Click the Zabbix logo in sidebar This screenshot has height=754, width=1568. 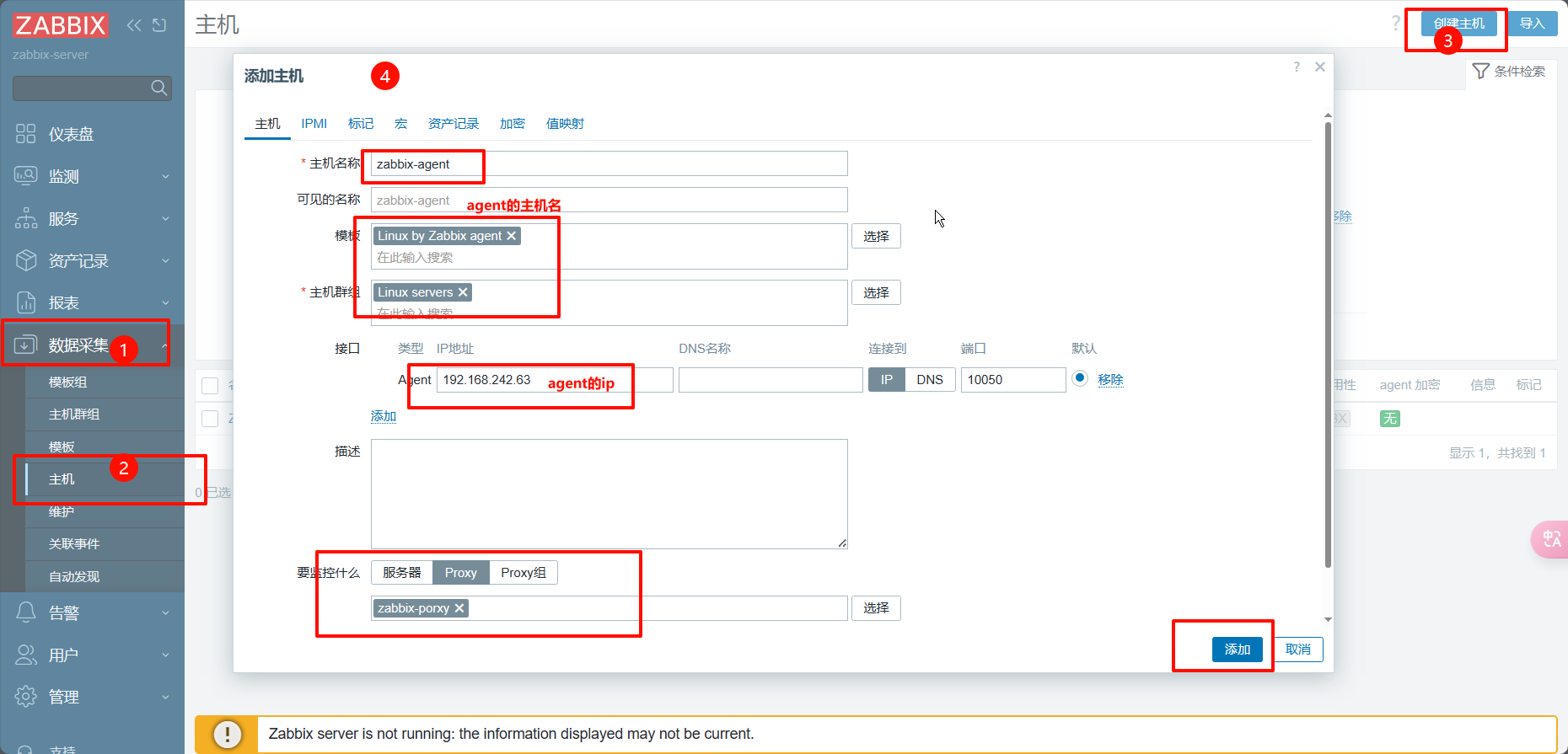tap(60, 25)
